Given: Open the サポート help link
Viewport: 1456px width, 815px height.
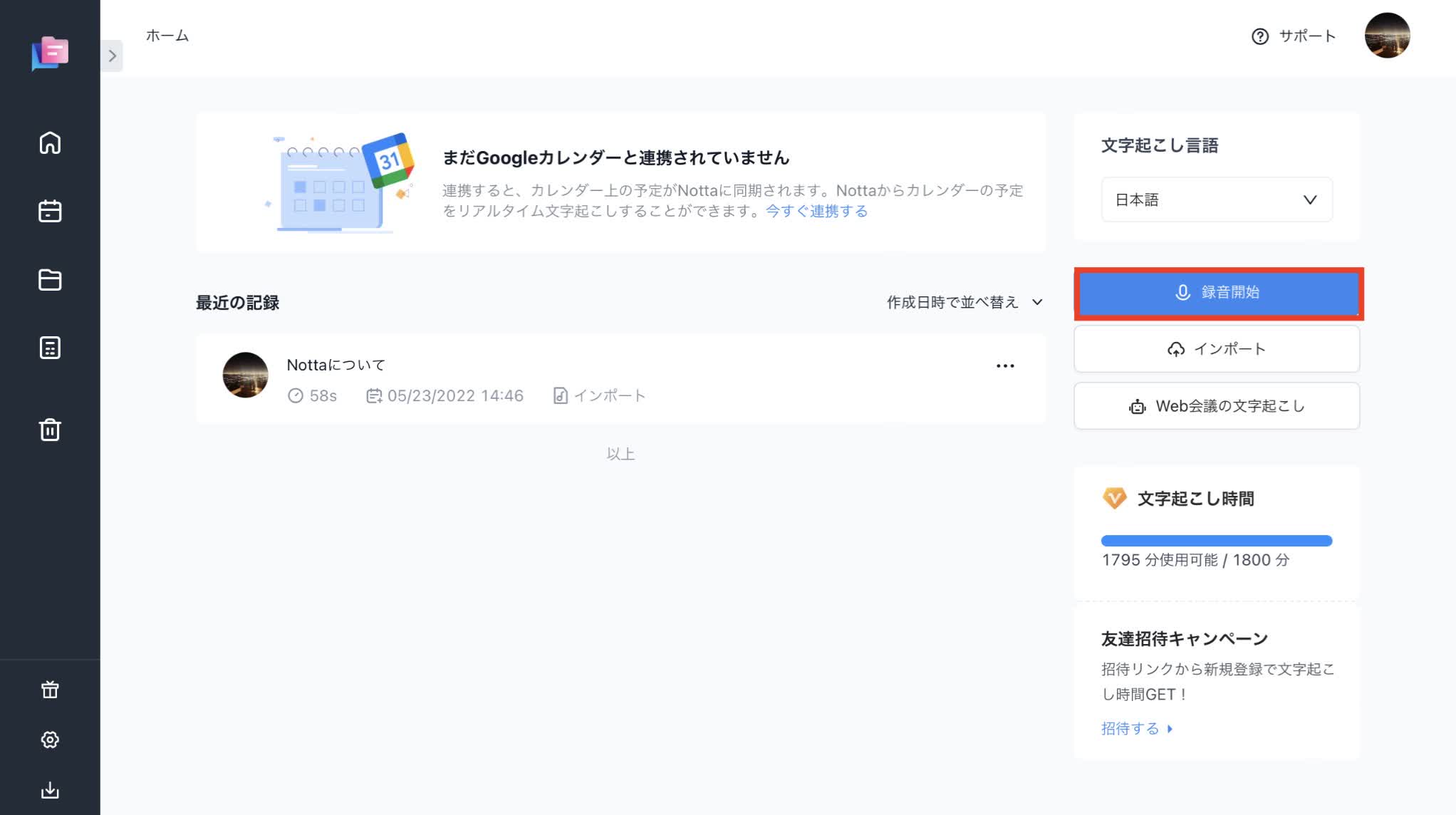Looking at the screenshot, I should tap(1294, 36).
